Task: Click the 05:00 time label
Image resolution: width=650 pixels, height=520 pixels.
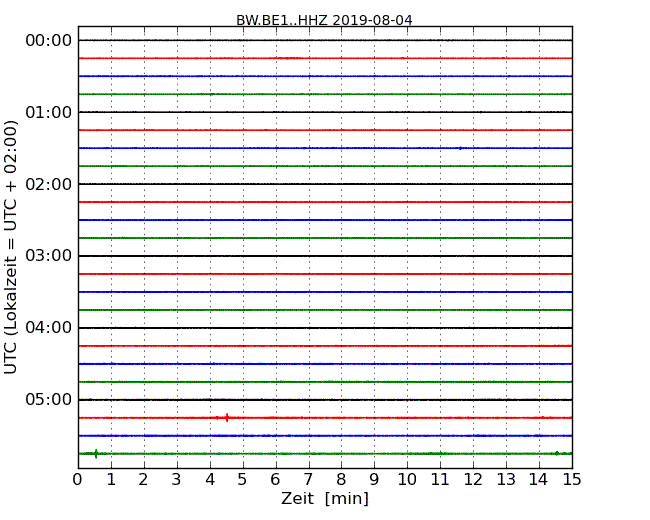Action: tap(49, 399)
